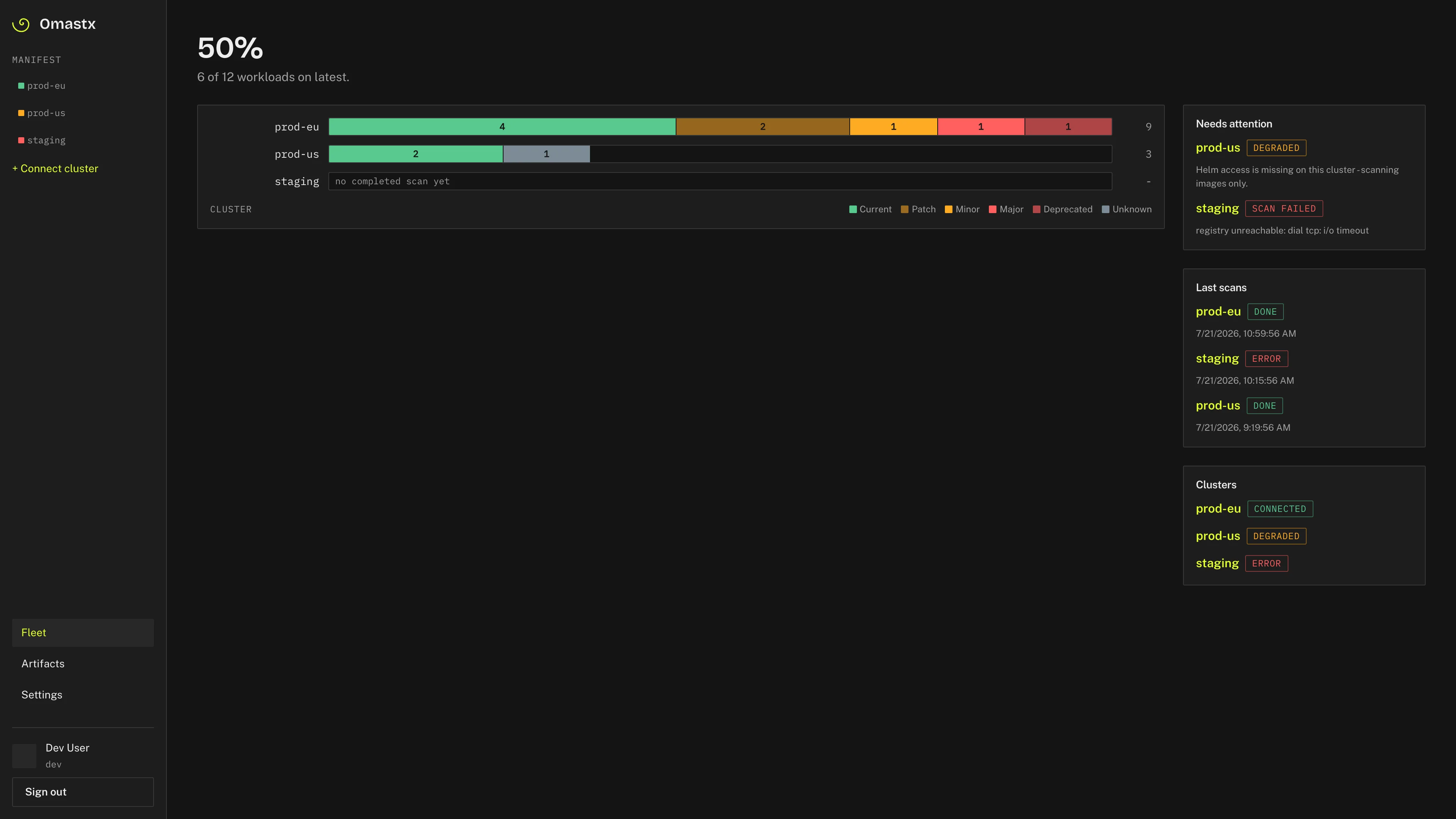Click the Omastx spiral logo icon
Screen dimensions: 1456x819
pyautogui.click(x=21, y=24)
